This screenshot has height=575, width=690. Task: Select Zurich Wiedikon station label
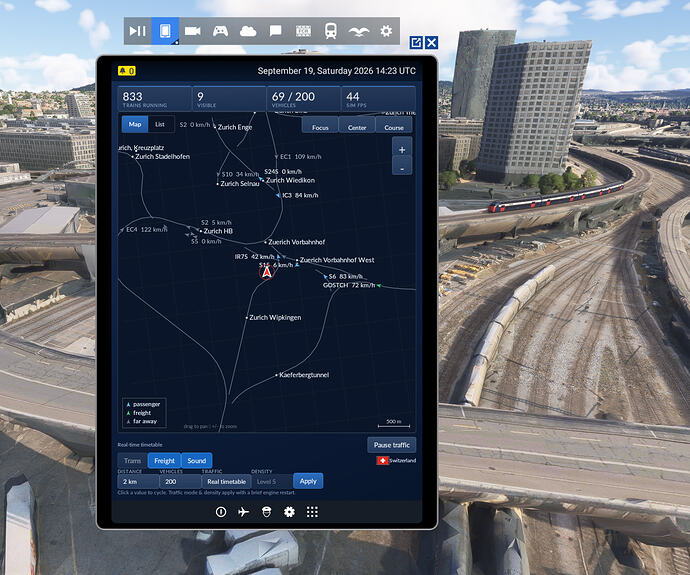[x=290, y=180]
